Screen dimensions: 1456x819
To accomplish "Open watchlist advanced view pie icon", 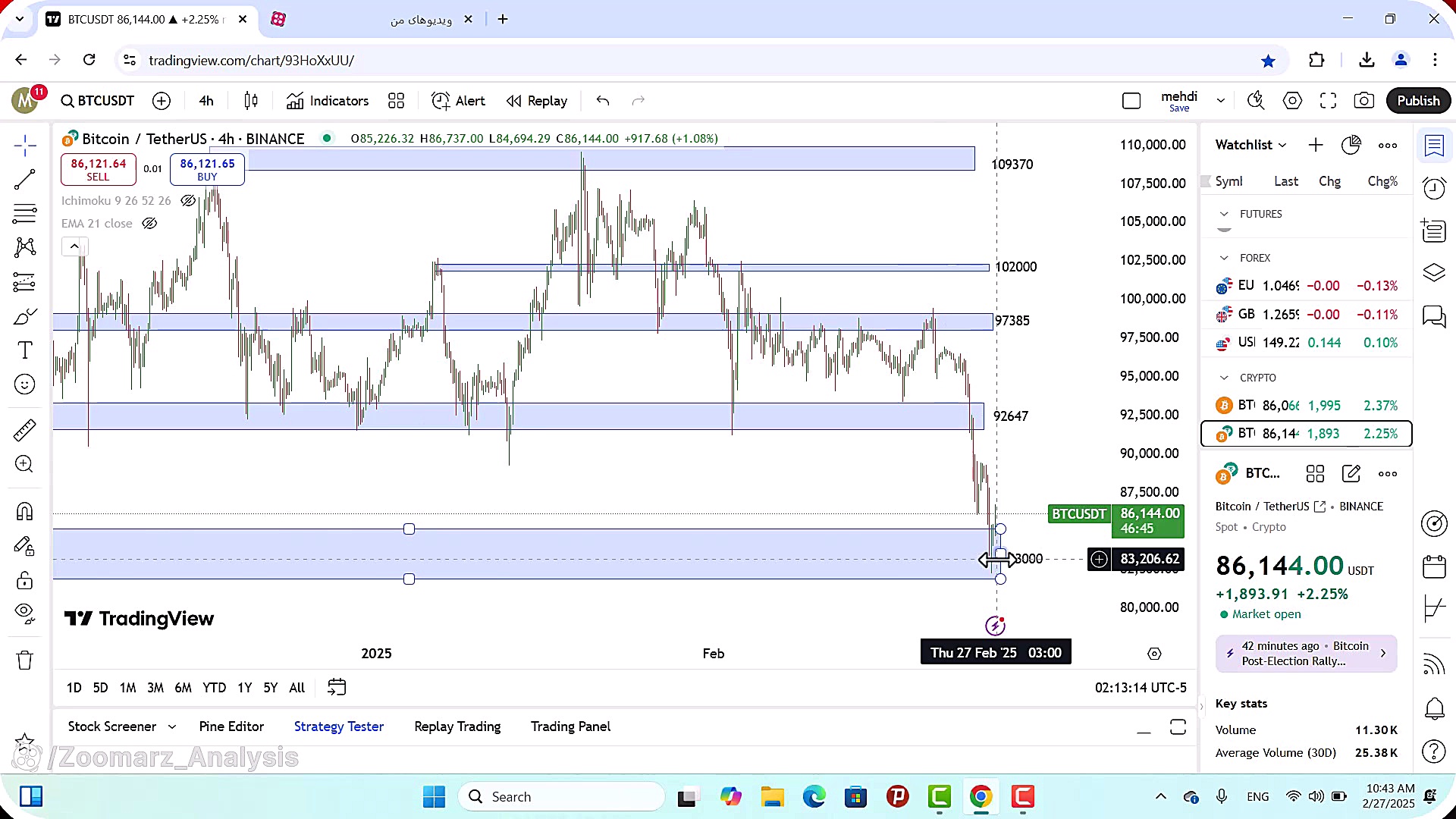I will coord(1351,145).
